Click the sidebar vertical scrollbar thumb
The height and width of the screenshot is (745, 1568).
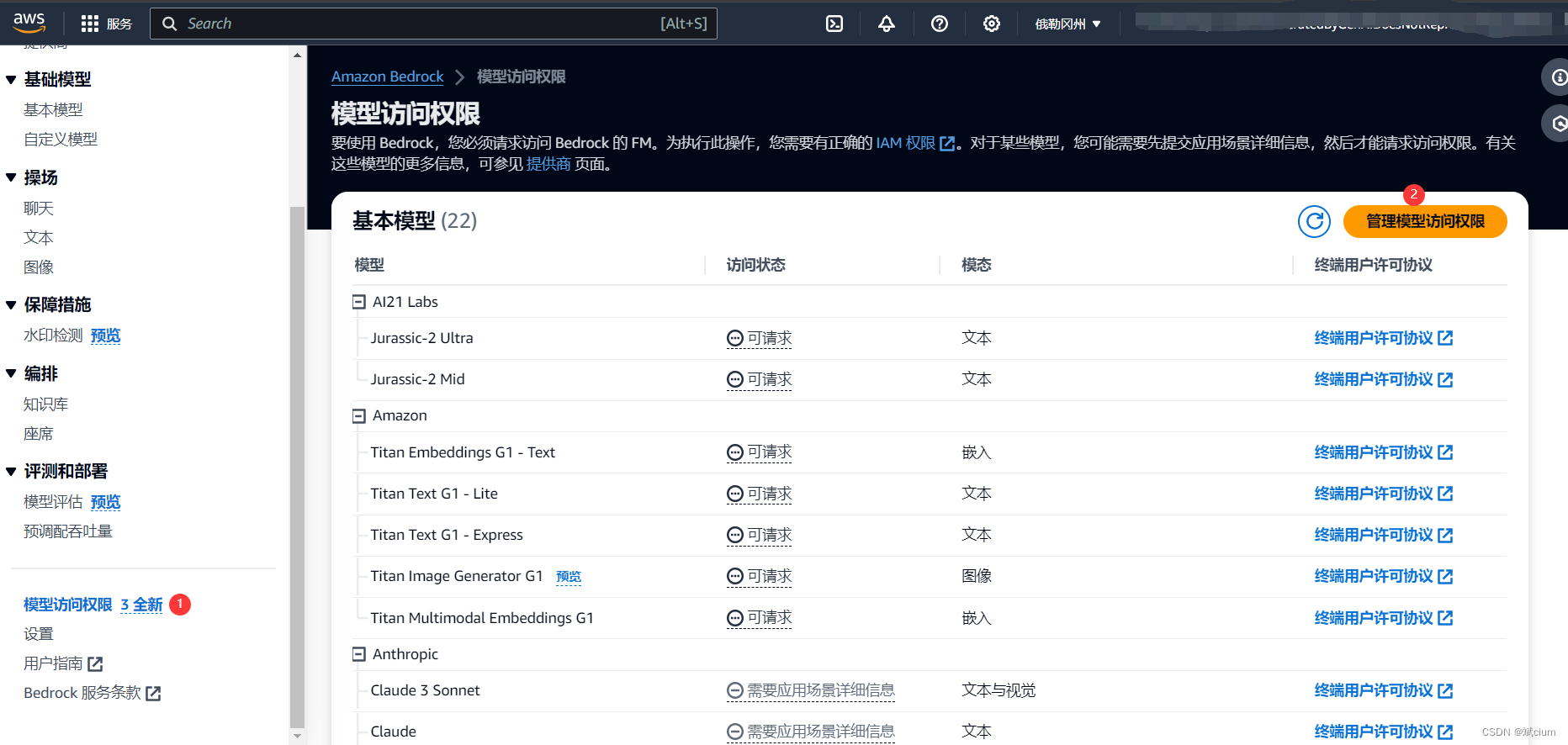coord(297,467)
